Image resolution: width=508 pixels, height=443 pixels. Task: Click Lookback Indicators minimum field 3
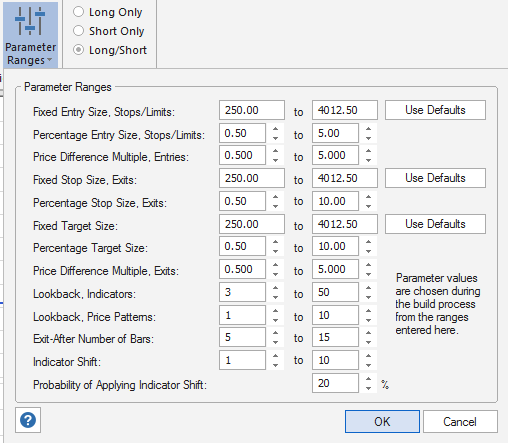242,292
